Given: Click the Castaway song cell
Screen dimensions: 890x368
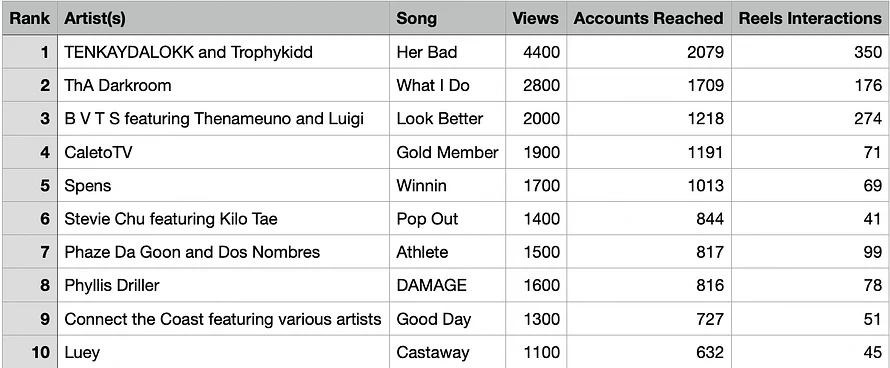Looking at the screenshot, I should pos(447,352).
